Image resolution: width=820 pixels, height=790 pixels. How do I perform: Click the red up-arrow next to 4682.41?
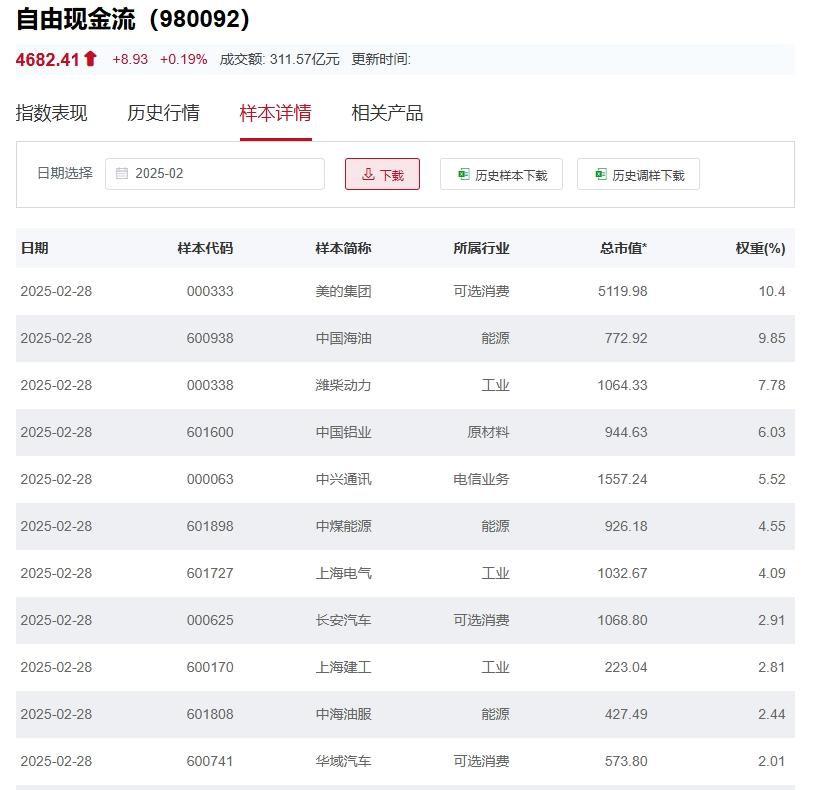[x=90, y=59]
